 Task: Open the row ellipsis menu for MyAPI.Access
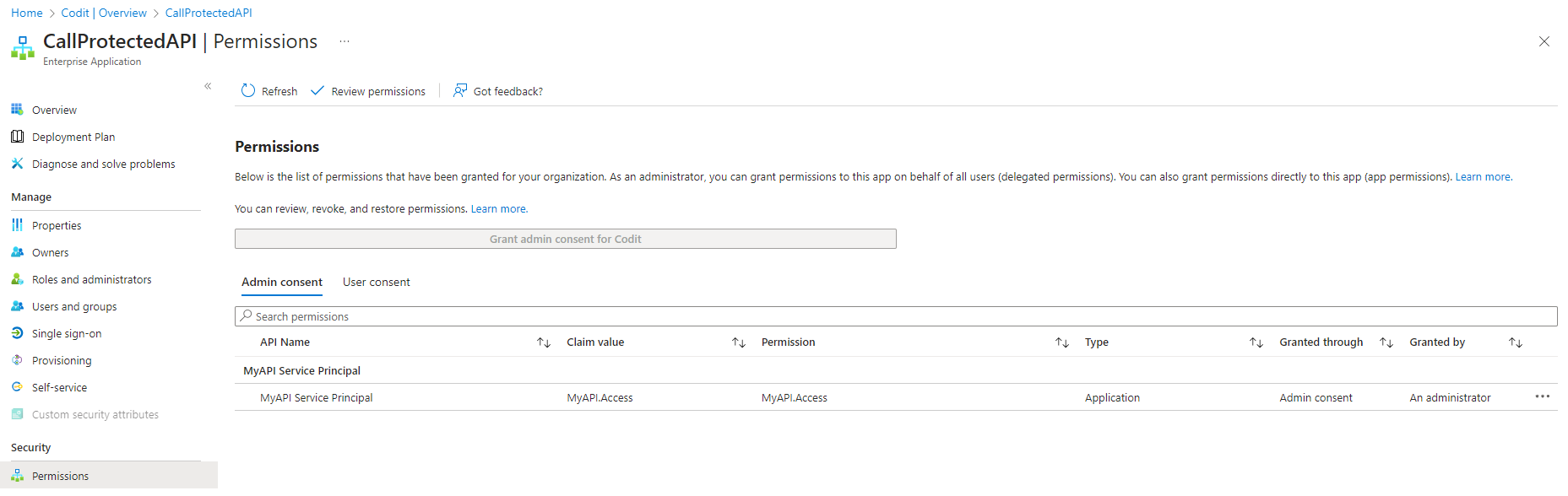point(1542,396)
